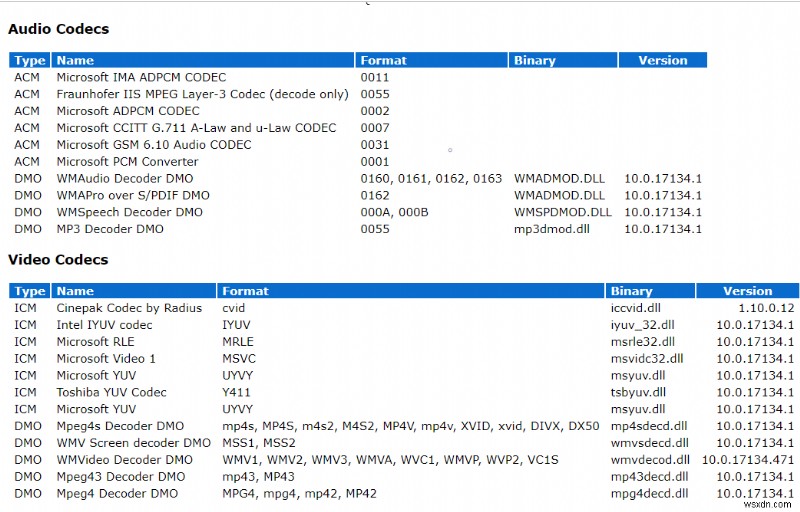Screen dimensions: 800x512
Task: Select WMV Screen decoder DMO entry
Action: pos(133,443)
